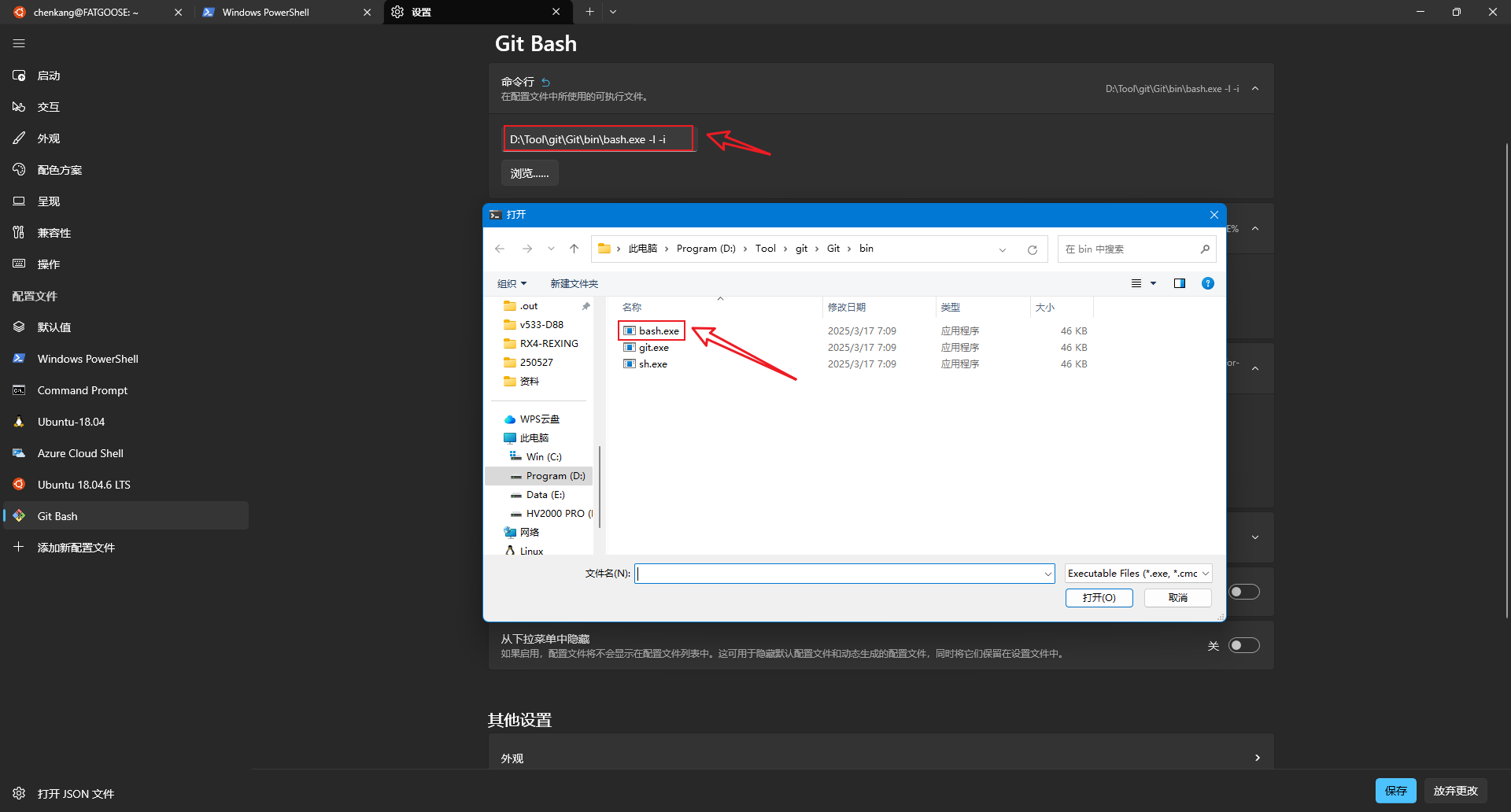Select the Azure Cloud Shell profile
Image resolution: width=1511 pixels, height=812 pixels.
[x=126, y=453]
